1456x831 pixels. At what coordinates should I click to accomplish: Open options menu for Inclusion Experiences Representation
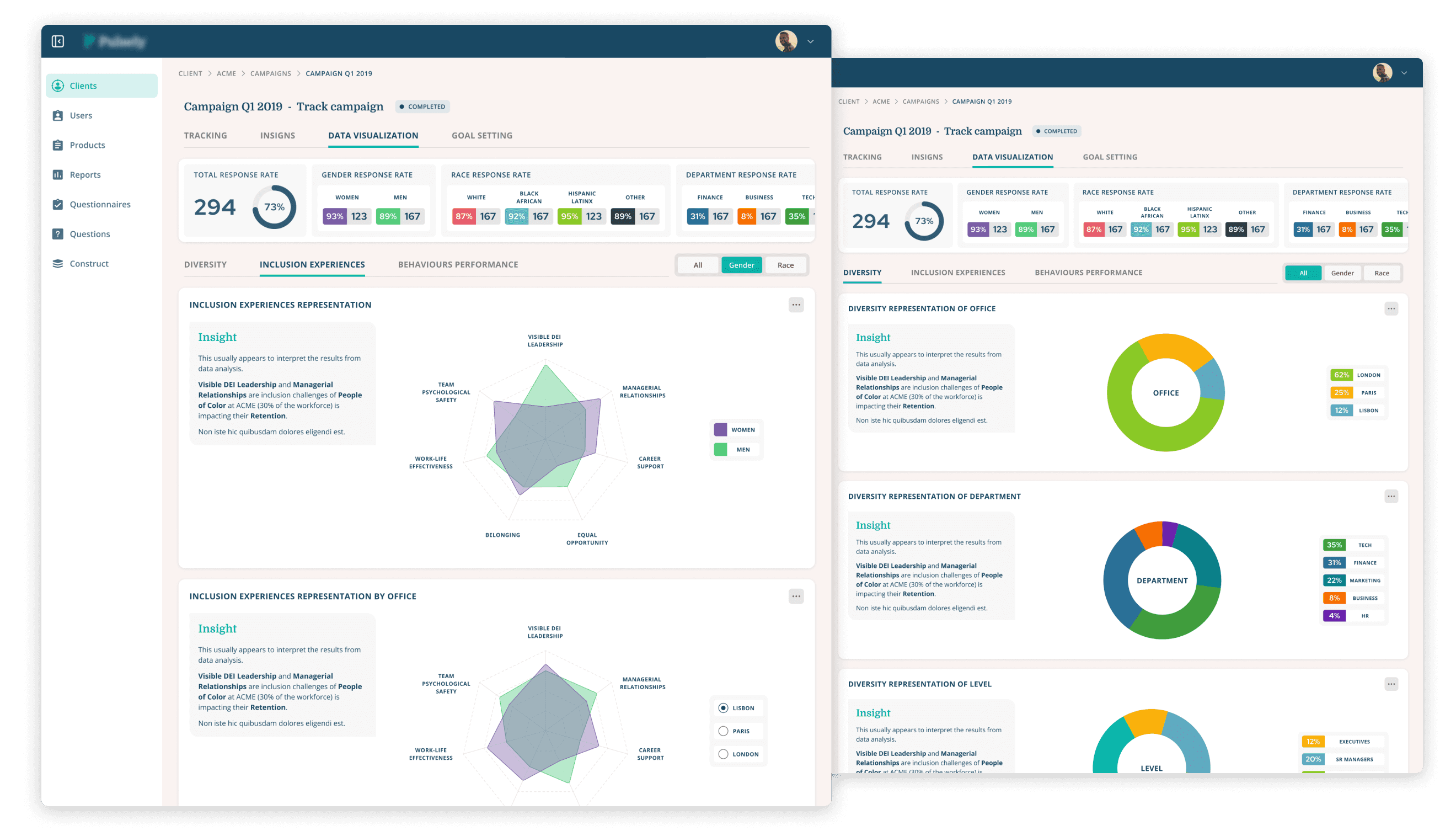(x=796, y=305)
